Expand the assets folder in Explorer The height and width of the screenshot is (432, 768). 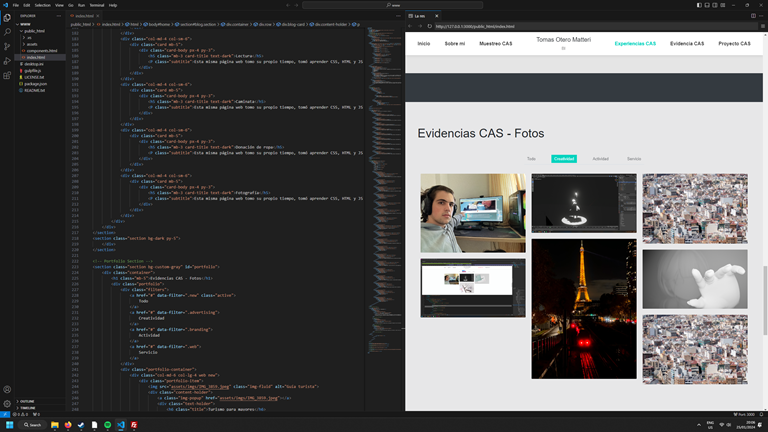tap(32, 44)
